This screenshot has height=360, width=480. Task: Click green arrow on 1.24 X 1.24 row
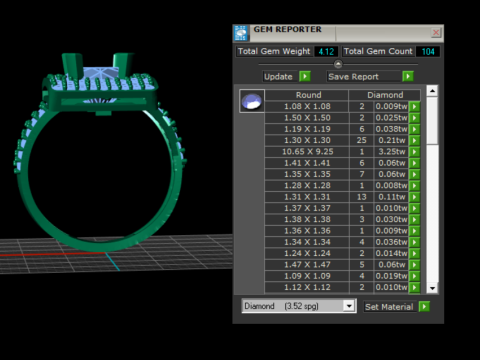tap(414, 254)
